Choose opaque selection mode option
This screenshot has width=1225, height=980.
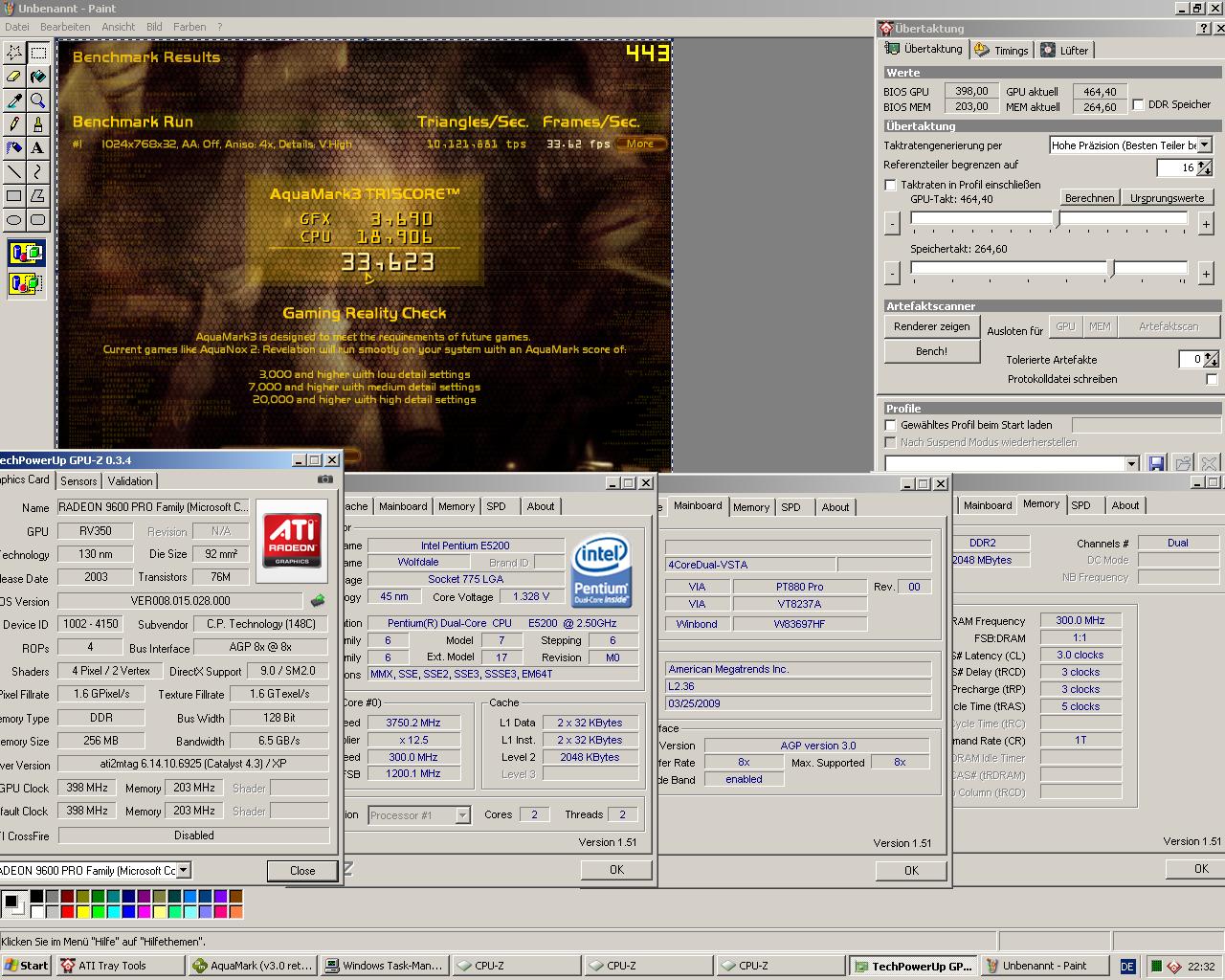26,254
